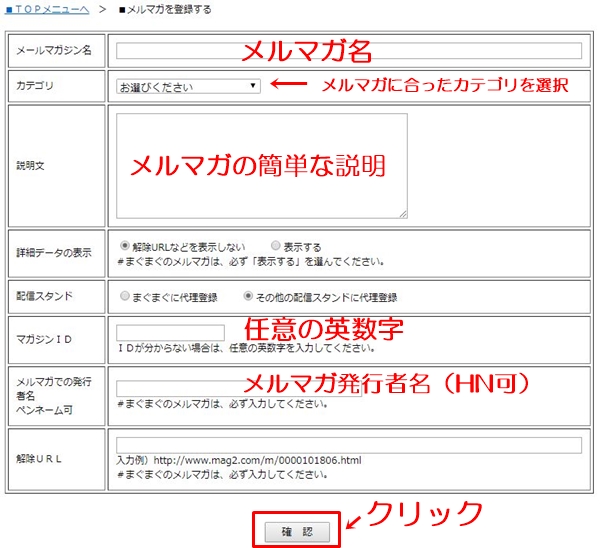Click the dropdown arrow in カテゴリ selector
Image resolution: width=600 pixels, height=548 pixels.
coord(253,86)
